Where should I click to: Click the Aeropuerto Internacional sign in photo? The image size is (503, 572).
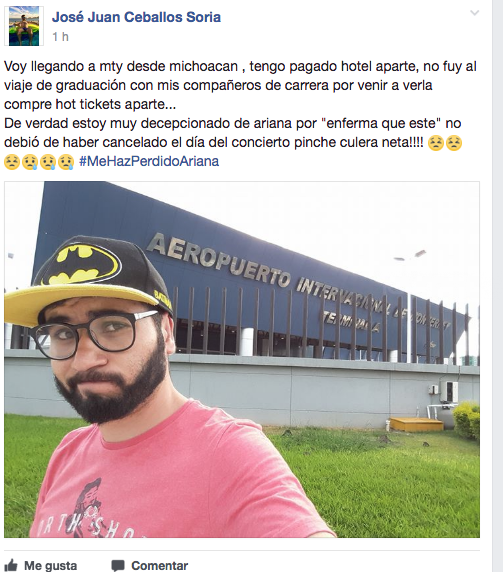tap(299, 283)
